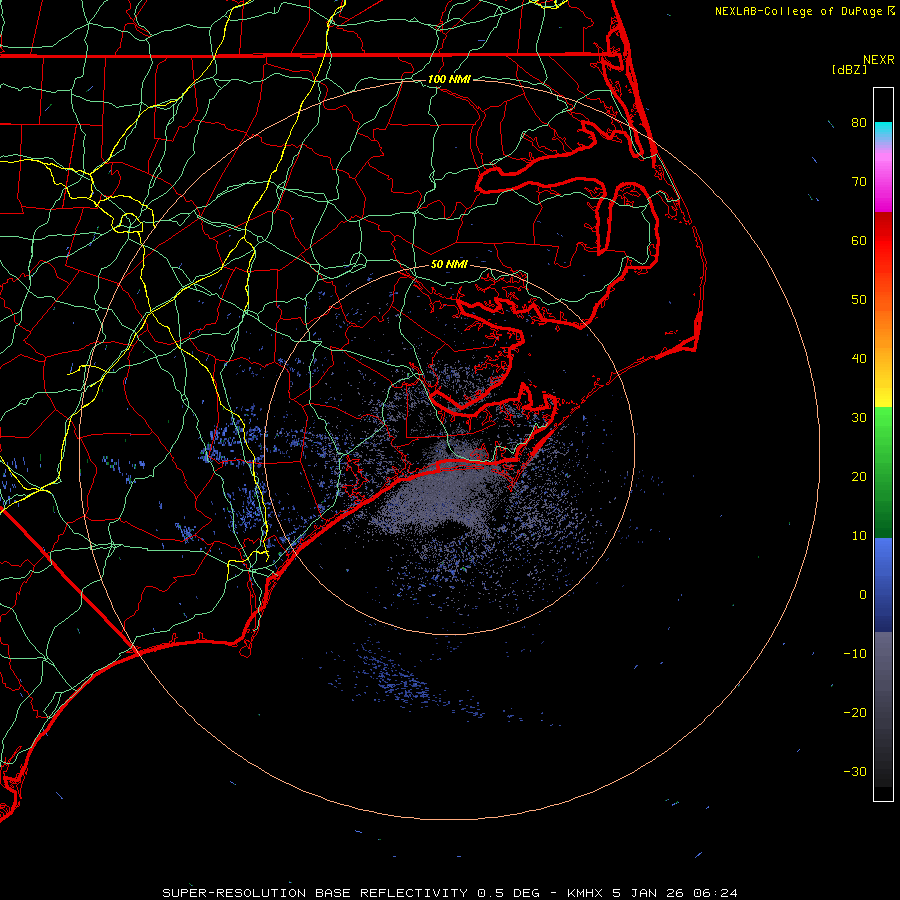Click the 20 dBZ scale value

pos(859,477)
